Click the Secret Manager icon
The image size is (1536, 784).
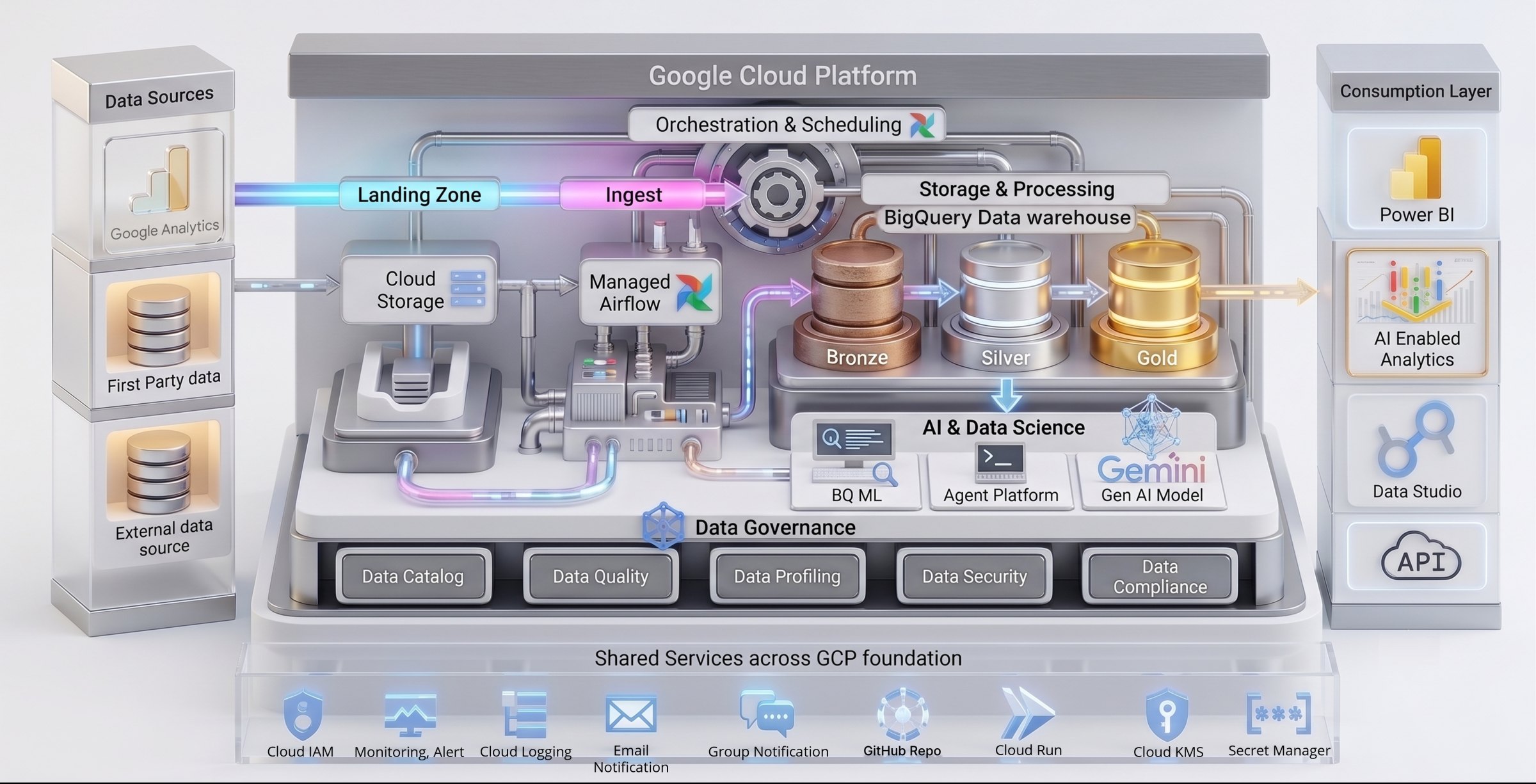(1278, 714)
